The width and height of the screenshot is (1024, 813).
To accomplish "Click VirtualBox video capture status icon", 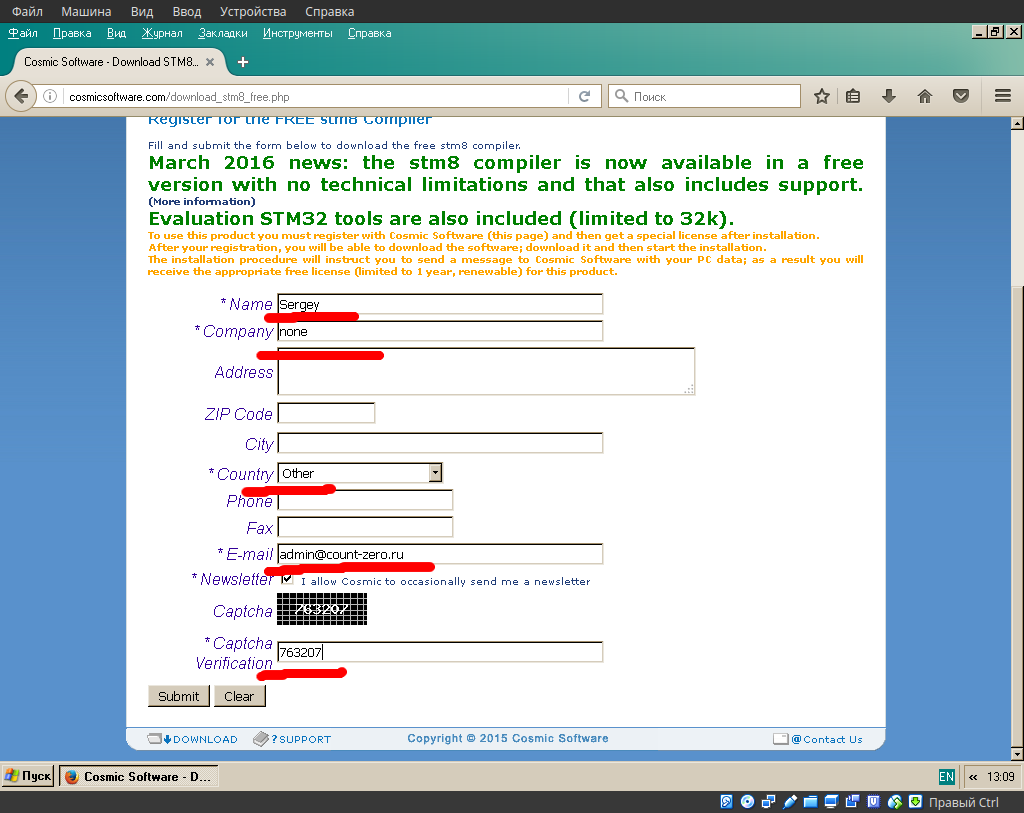I will point(852,802).
